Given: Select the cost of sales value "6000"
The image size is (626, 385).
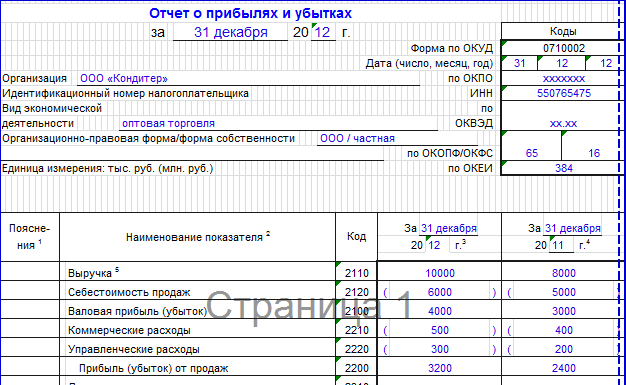Looking at the screenshot, I should 440,292.
